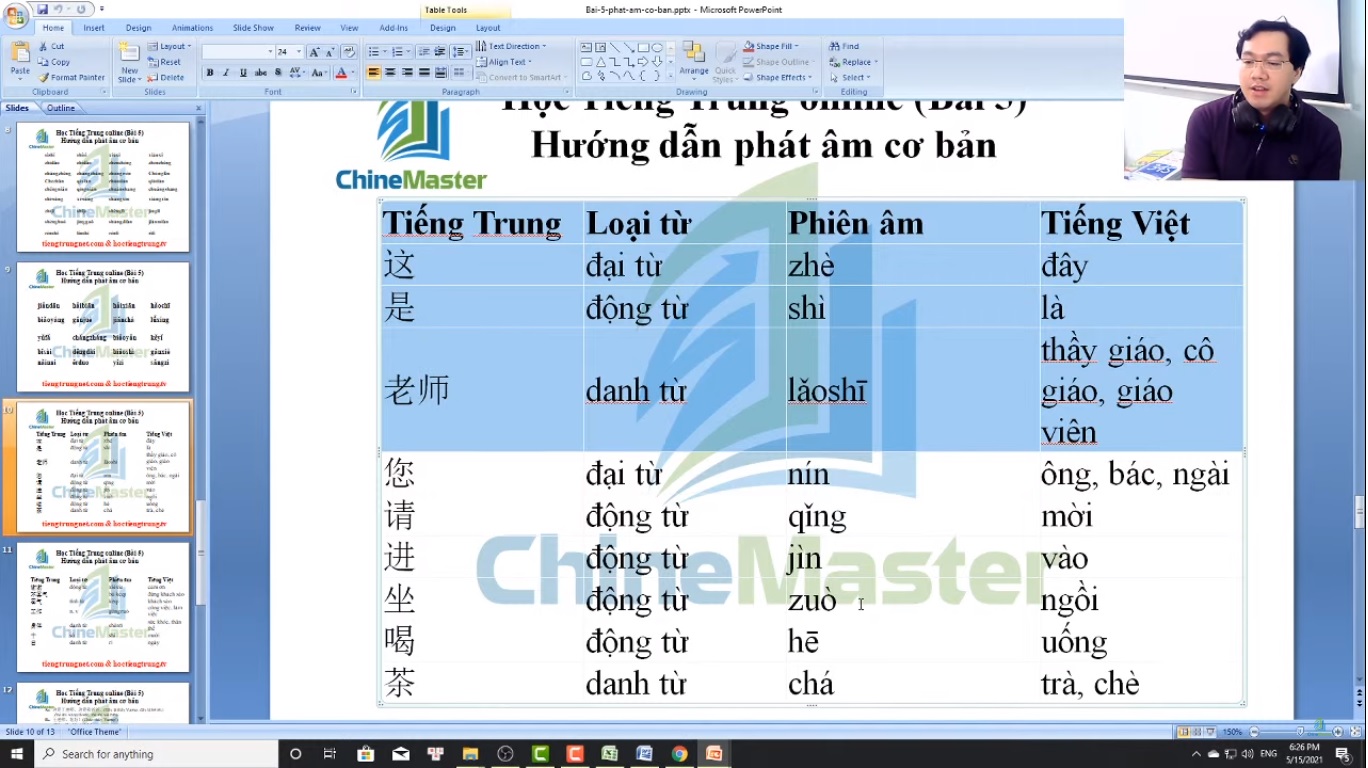Click the table cell 'trà, chè'
Screen dimensions: 1368x768
(1141, 683)
